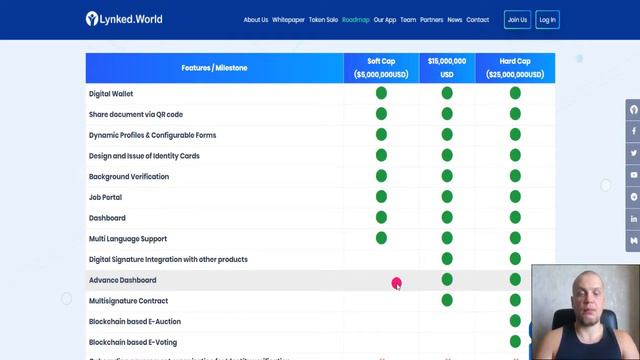Click Multisignature Contract $15,000,000 green dot

[447, 300]
